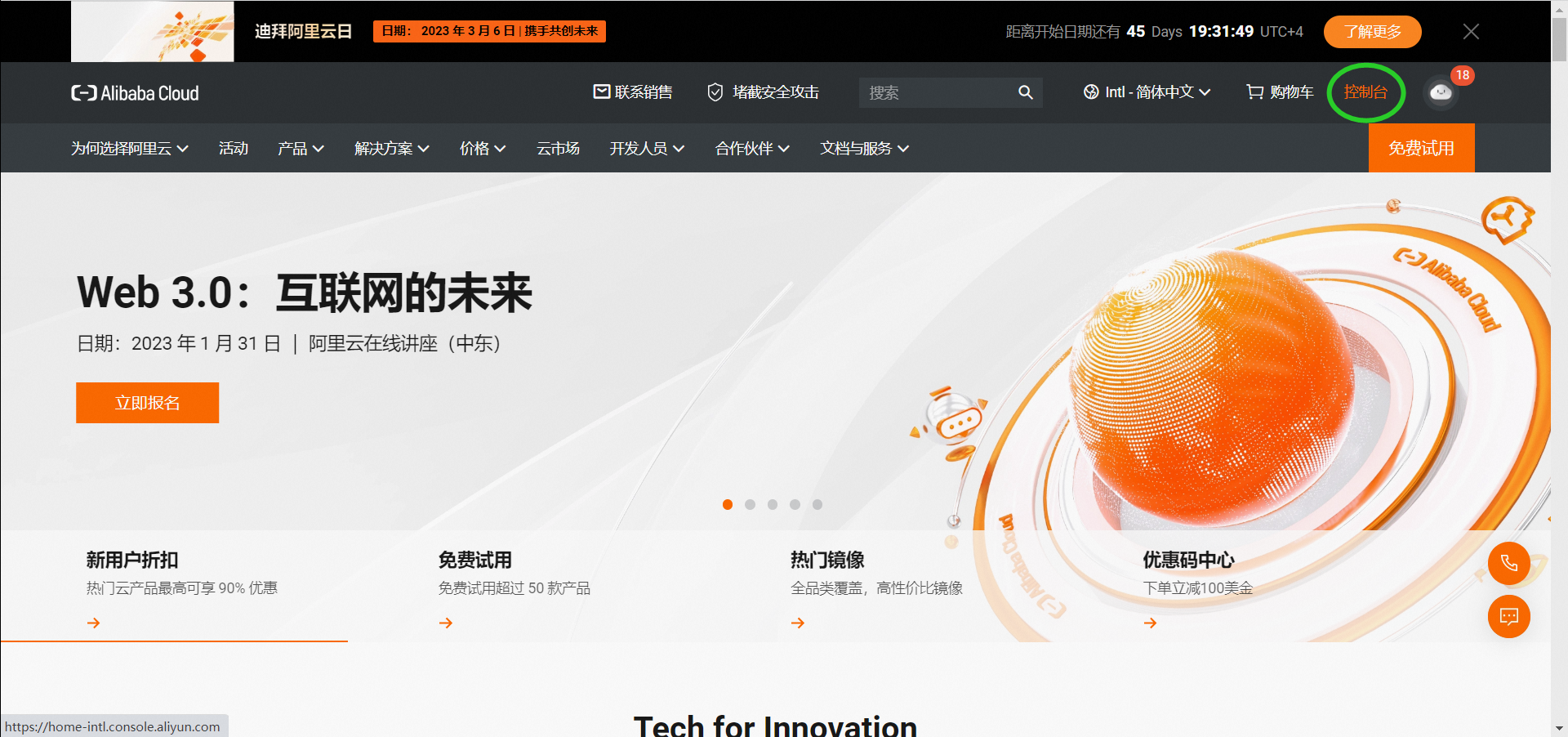Open the user avatar icon
This screenshot has height=737, width=1568.
coord(1441,92)
